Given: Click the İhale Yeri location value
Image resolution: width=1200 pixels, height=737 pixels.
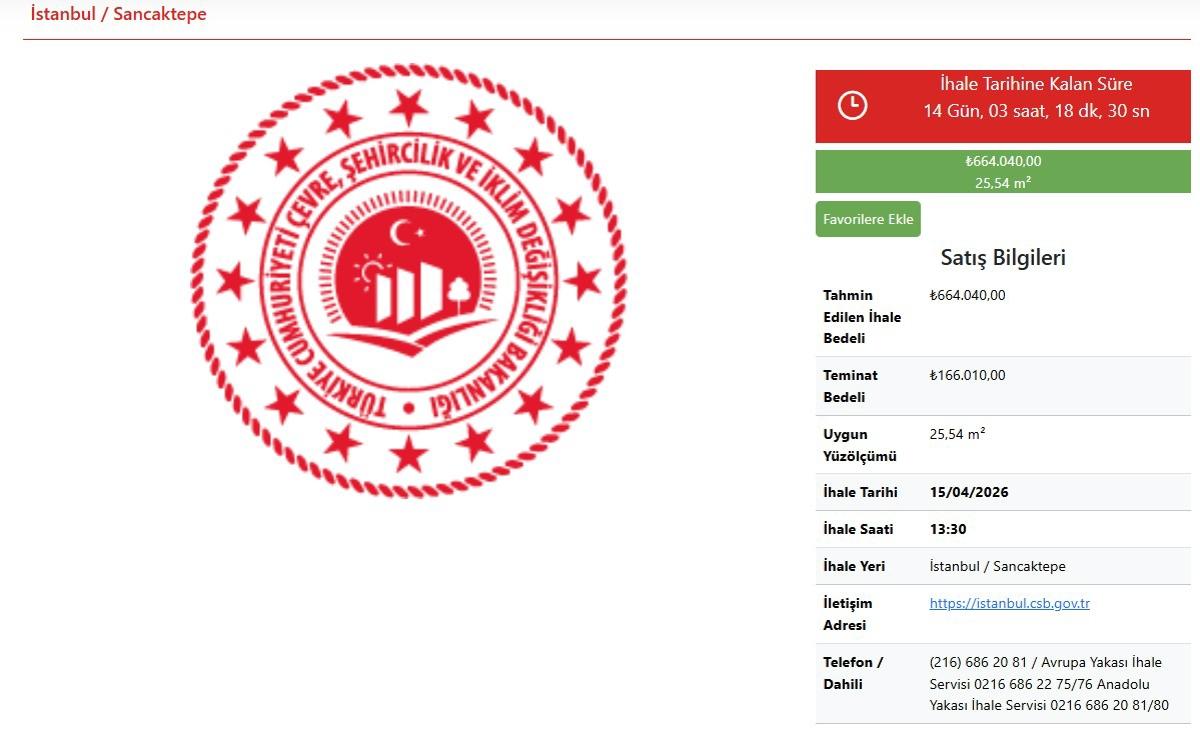Looking at the screenshot, I should 997,566.
